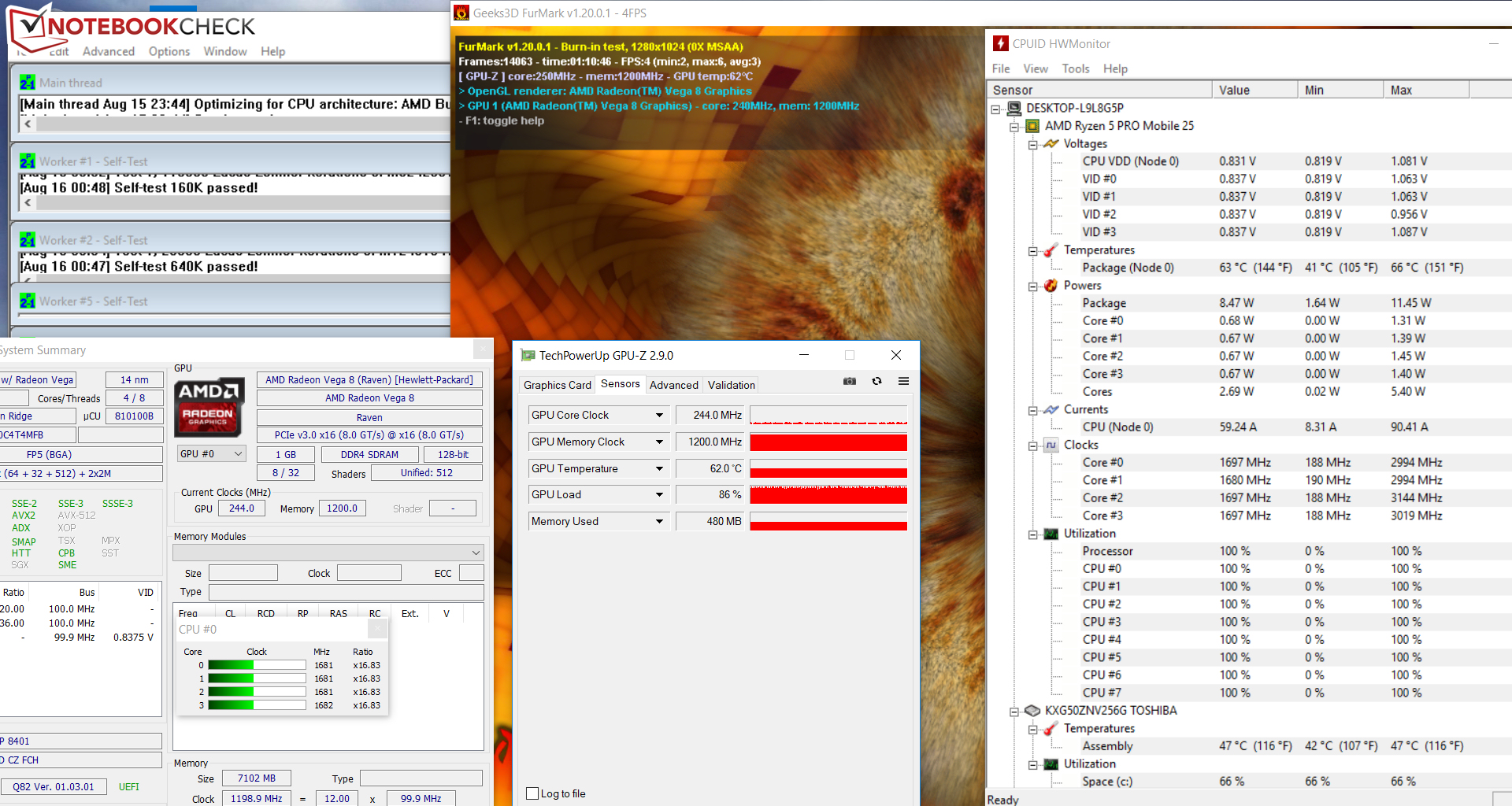Screen dimensions: 1512x806
Task: Click the CPUID HWMonitor title bar icon
Action: click(1000, 43)
